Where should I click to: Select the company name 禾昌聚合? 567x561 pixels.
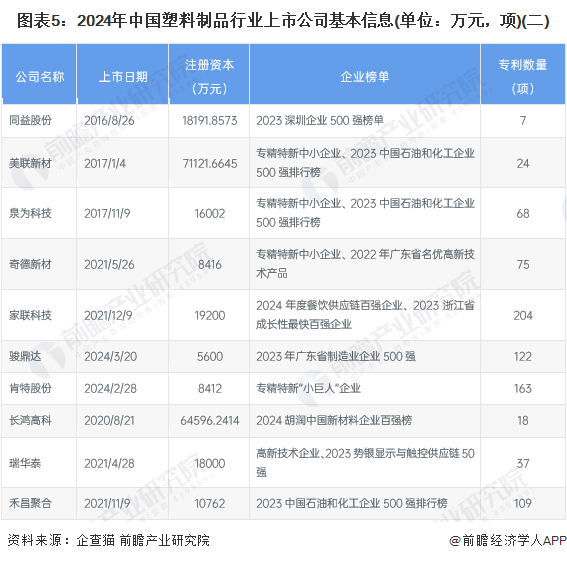click(x=30, y=503)
